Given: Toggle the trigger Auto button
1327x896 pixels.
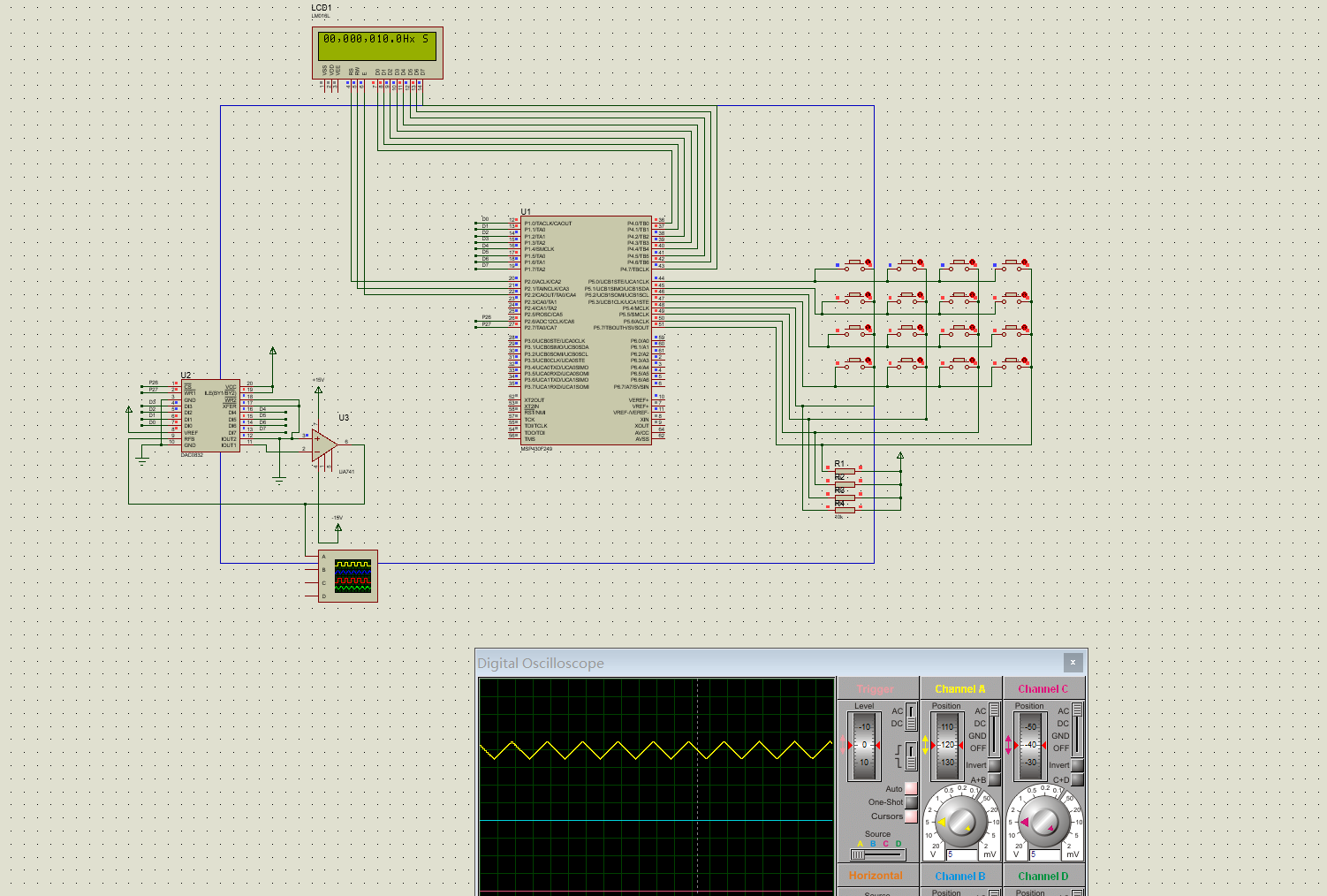Looking at the screenshot, I should tap(911, 788).
